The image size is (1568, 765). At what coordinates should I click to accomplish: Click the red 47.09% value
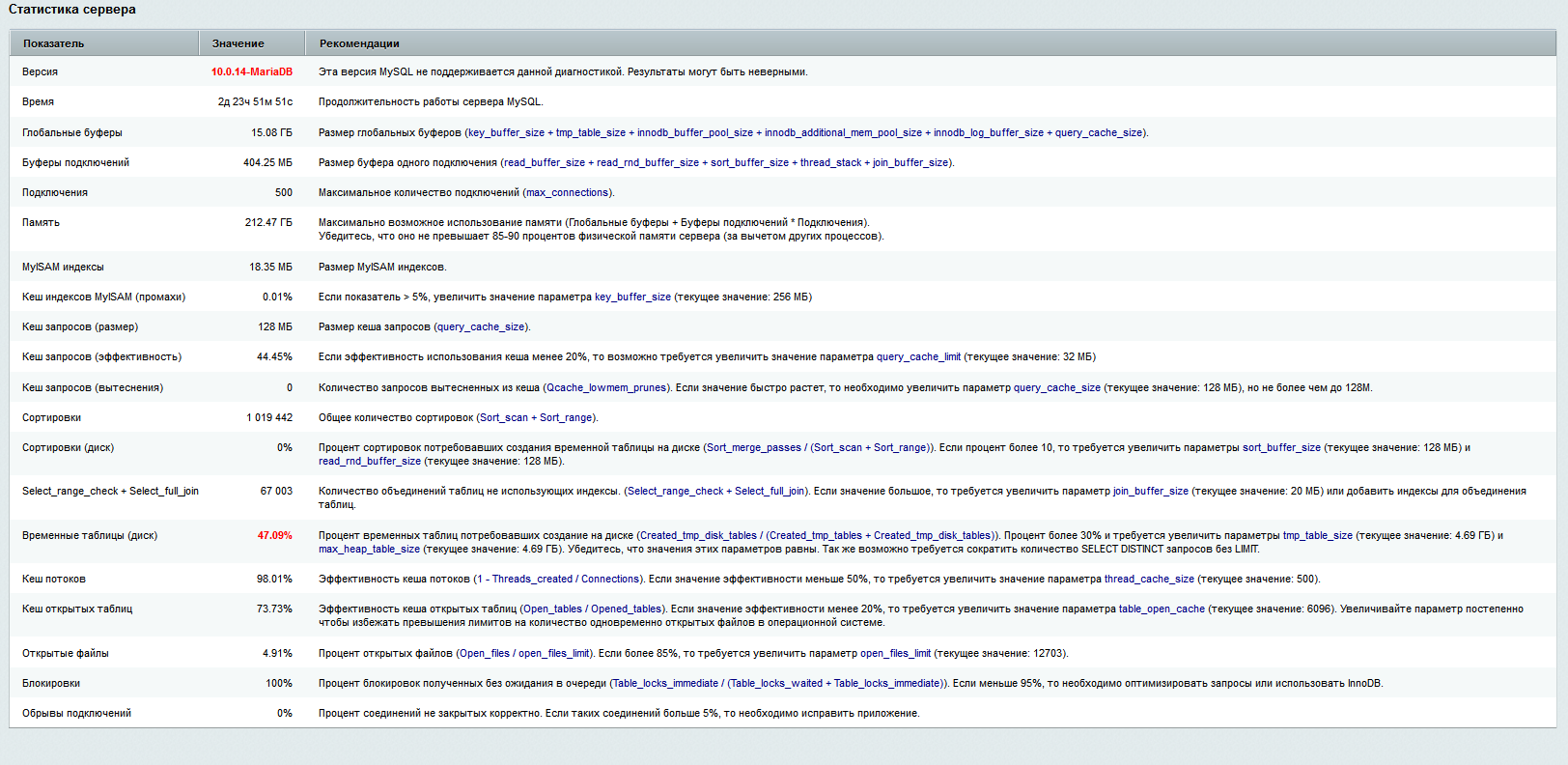tap(274, 535)
